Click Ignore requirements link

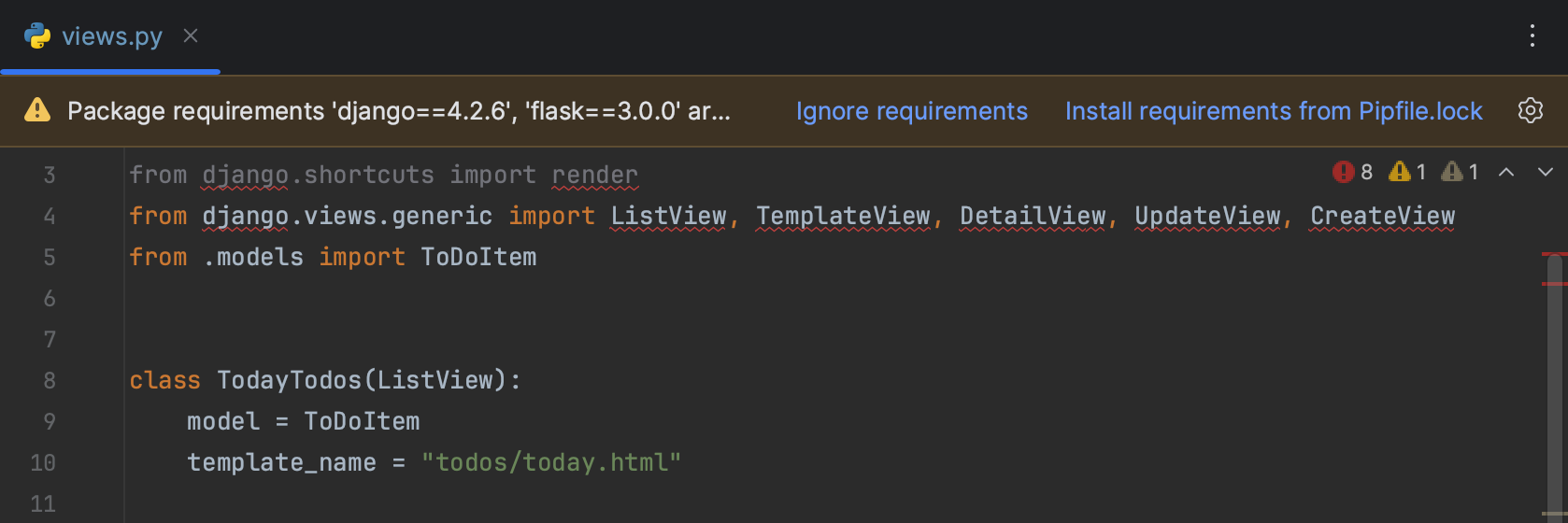pos(911,111)
